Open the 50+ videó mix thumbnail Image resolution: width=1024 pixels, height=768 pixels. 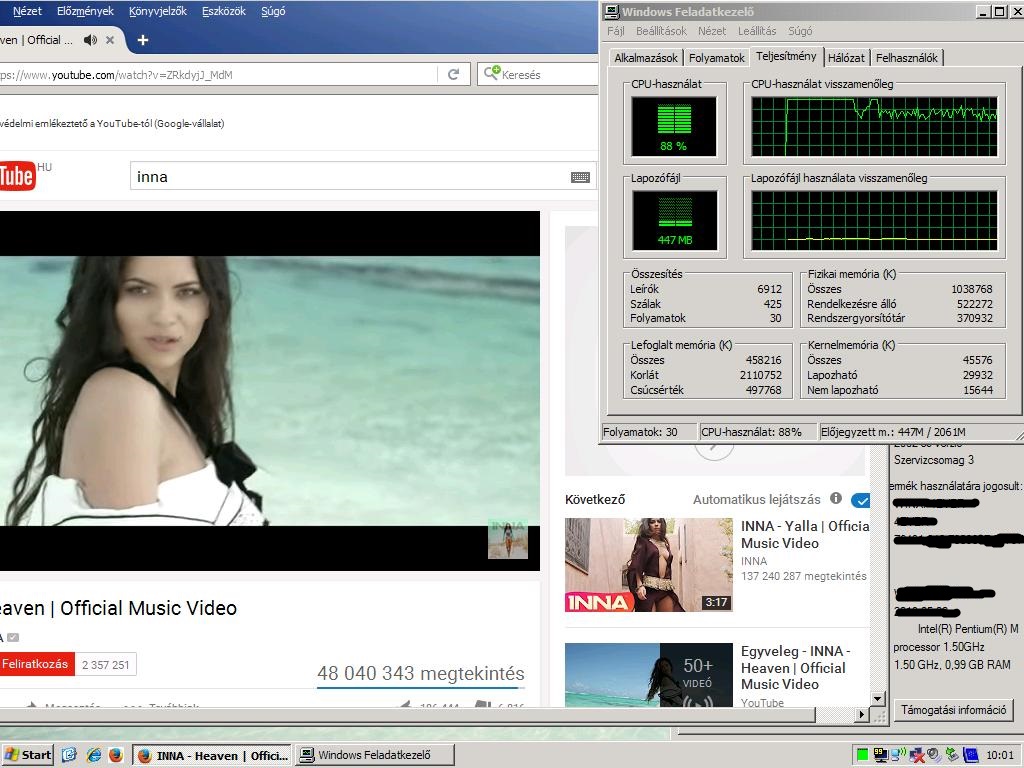point(648,675)
